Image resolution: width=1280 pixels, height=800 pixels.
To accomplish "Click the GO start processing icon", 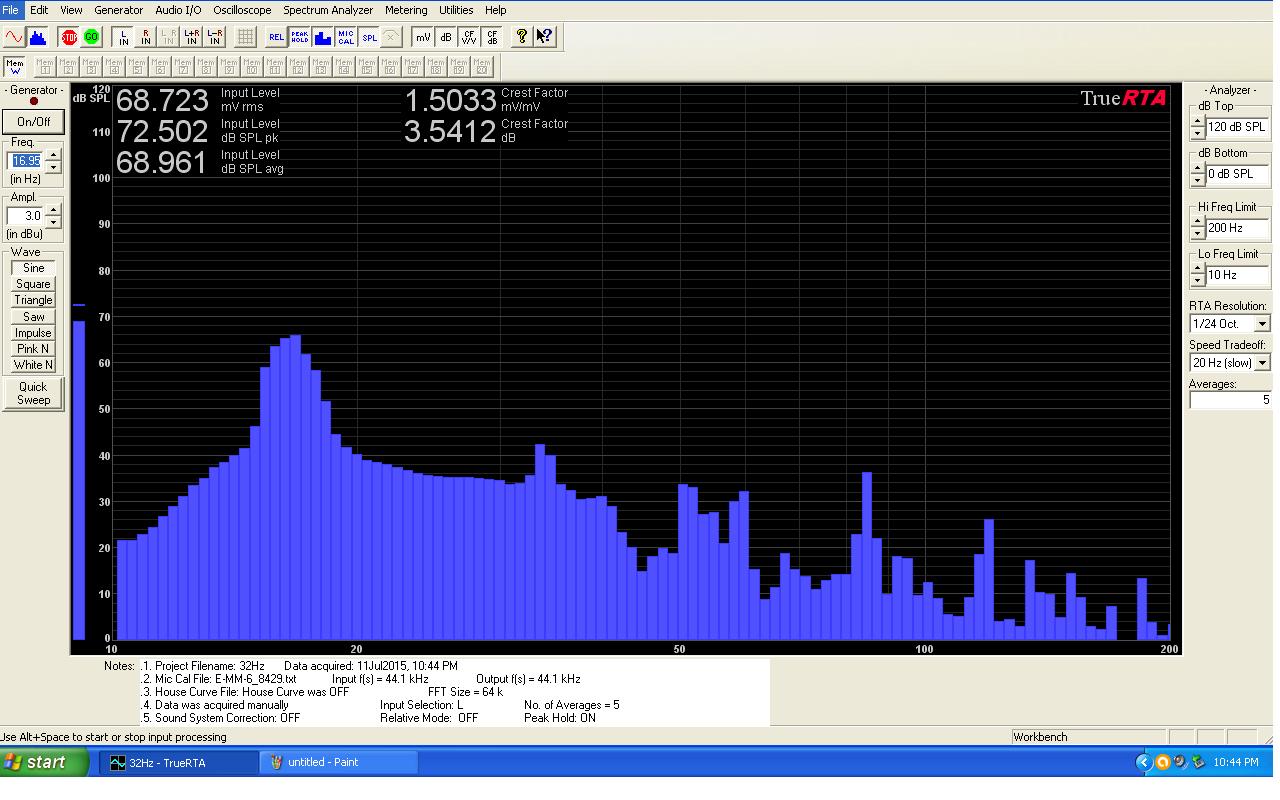I will (x=92, y=37).
